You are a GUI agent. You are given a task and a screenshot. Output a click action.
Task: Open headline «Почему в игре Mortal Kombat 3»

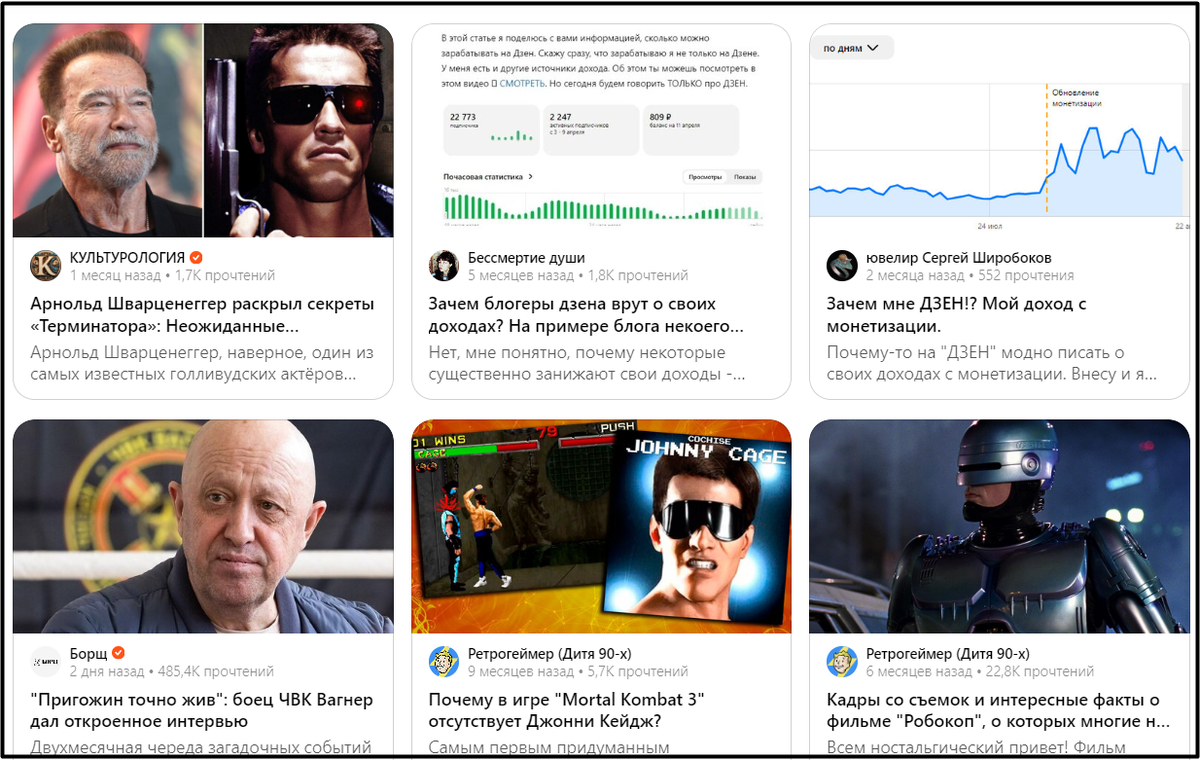tap(567, 710)
